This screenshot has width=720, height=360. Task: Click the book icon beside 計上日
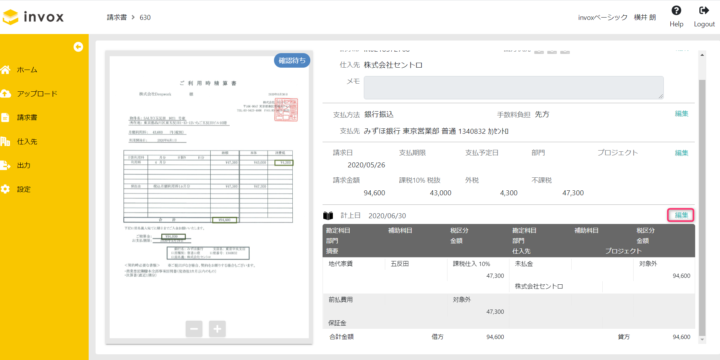pyautogui.click(x=328, y=215)
